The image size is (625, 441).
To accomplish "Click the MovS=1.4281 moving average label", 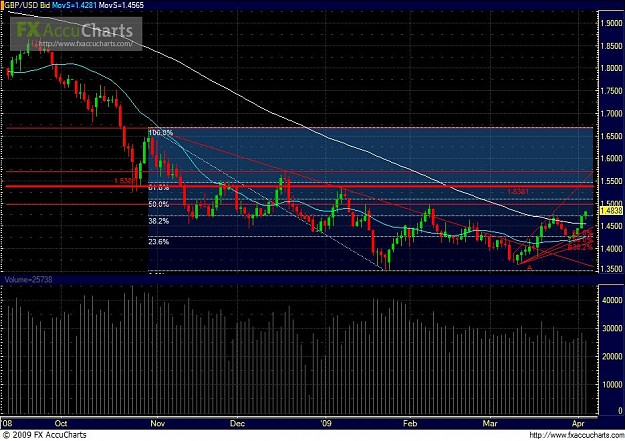I will (74, 5).
